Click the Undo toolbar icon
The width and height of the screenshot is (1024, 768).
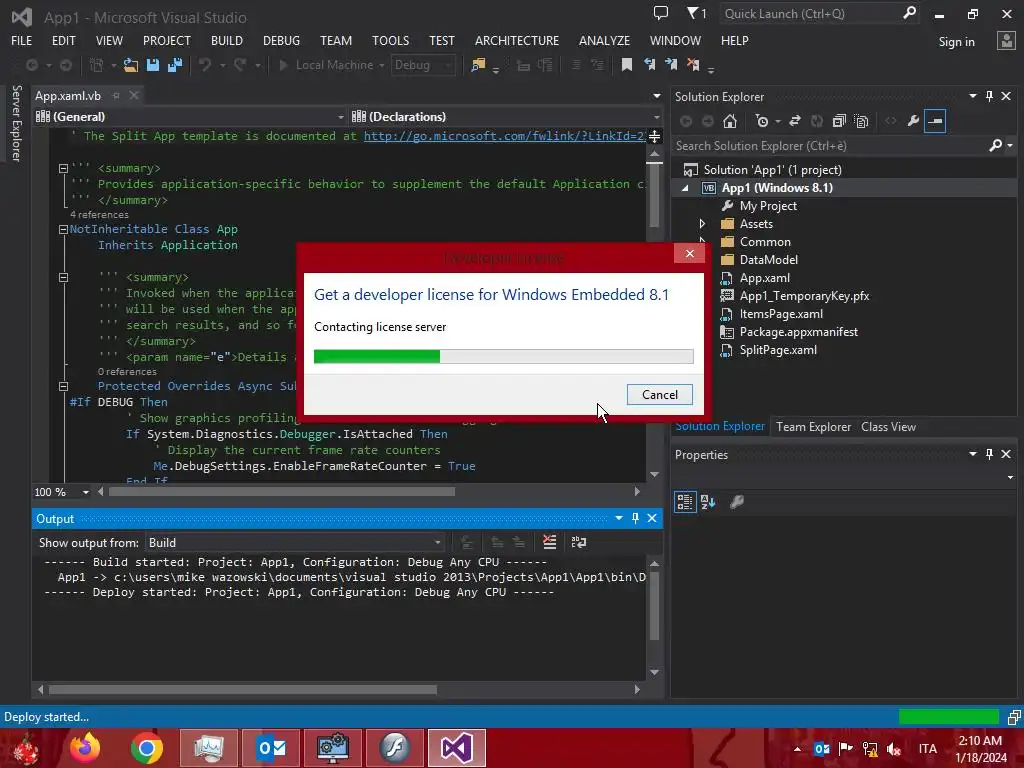[x=205, y=65]
